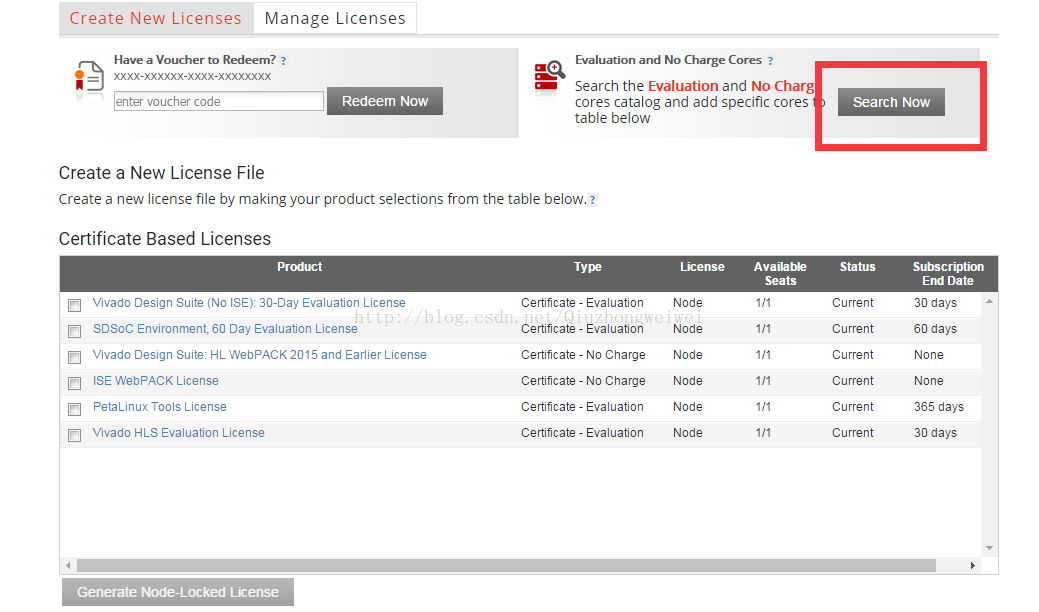Check Vivado HLS Evaluation License checkbox
1039x612 pixels.
click(x=74, y=435)
